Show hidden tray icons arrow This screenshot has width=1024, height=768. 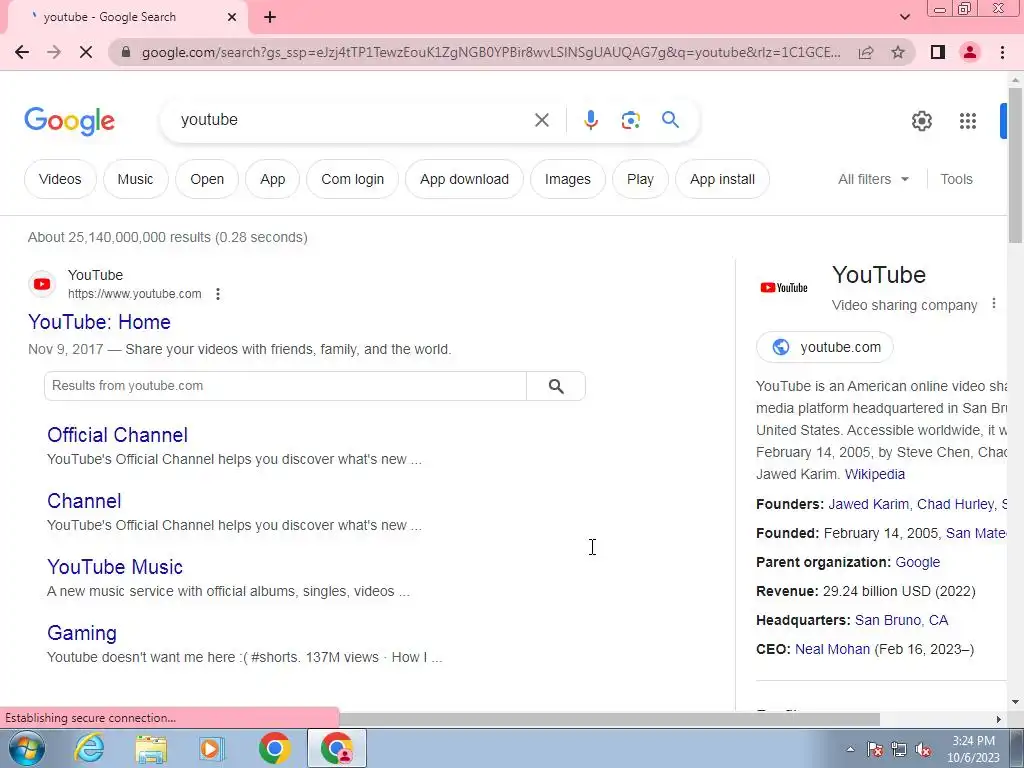tap(850, 749)
